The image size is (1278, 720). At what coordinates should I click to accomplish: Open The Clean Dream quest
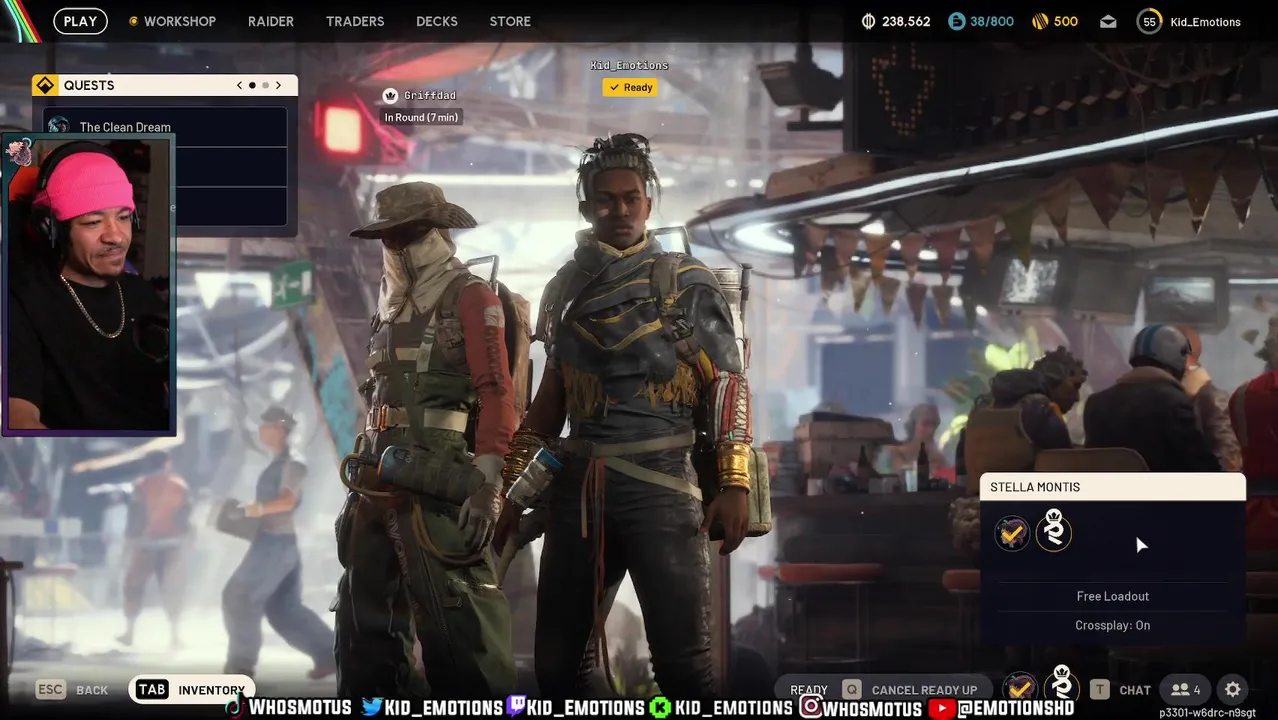click(166, 127)
